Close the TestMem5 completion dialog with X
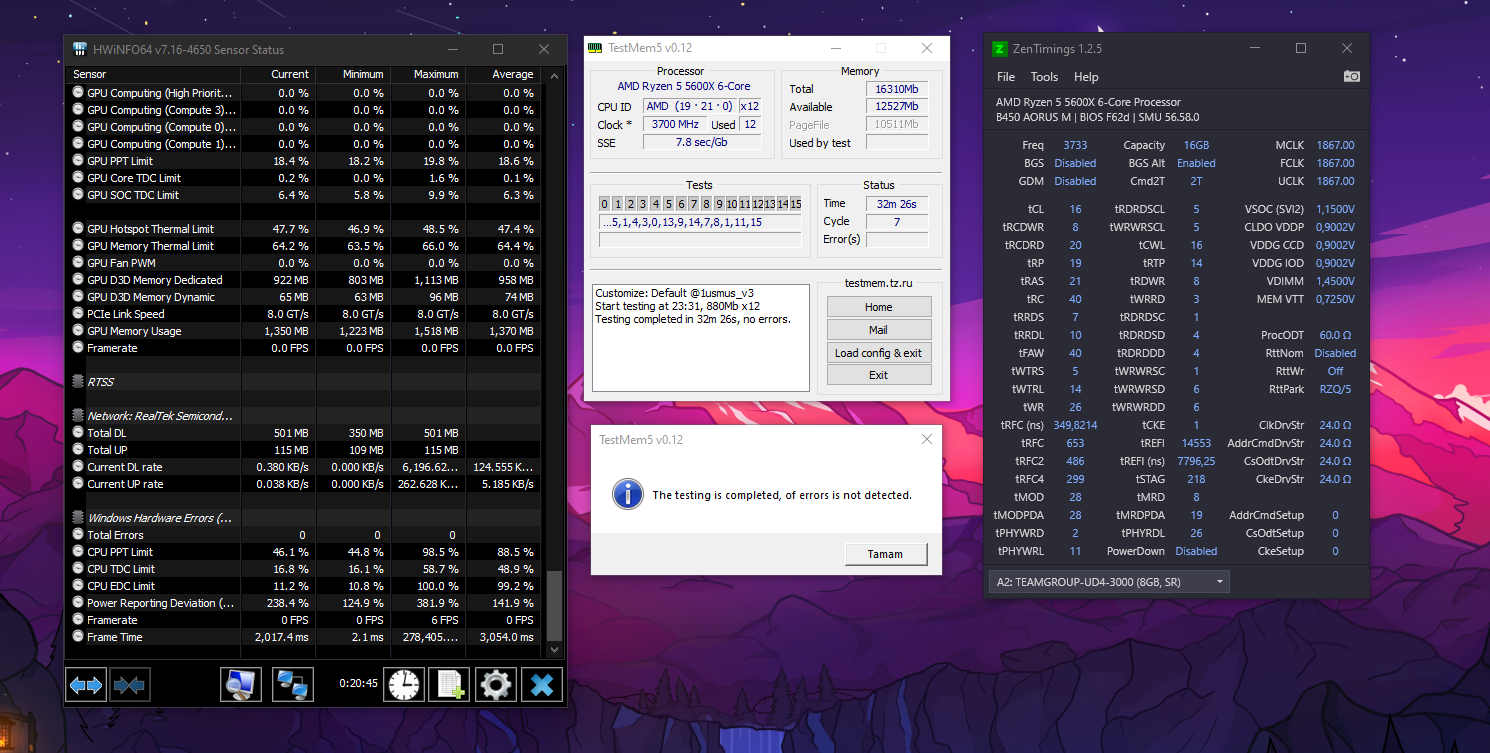 pos(926,439)
